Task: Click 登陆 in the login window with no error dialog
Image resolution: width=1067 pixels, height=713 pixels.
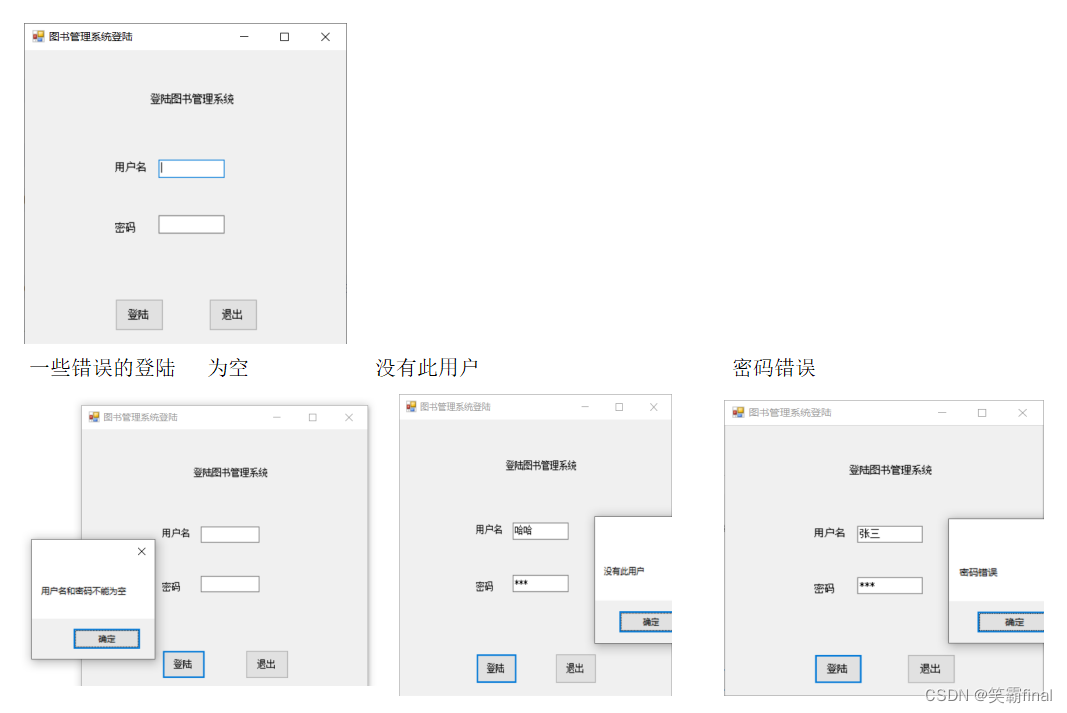Action: click(x=139, y=314)
